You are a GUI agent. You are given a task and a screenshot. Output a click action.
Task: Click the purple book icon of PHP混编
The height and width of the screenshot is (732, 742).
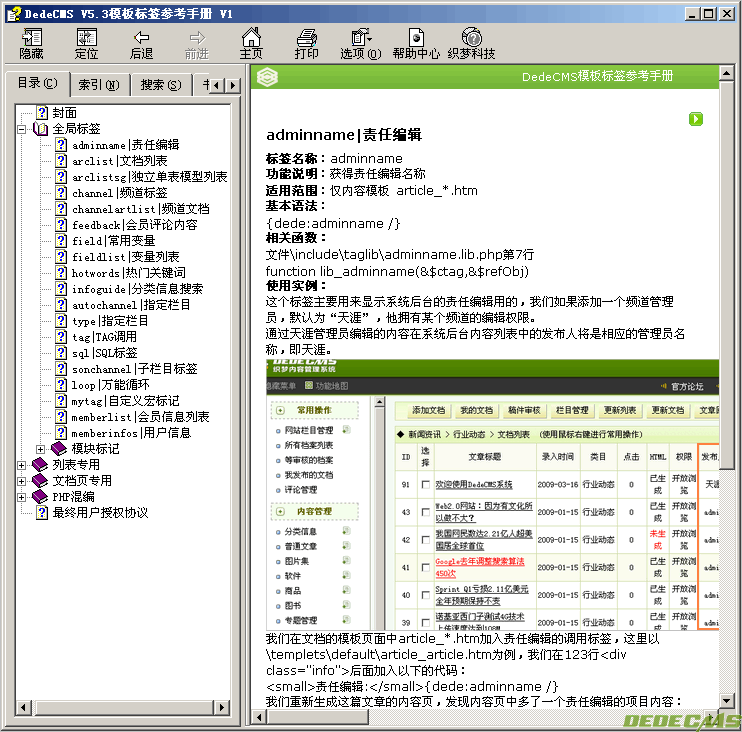pos(40,496)
